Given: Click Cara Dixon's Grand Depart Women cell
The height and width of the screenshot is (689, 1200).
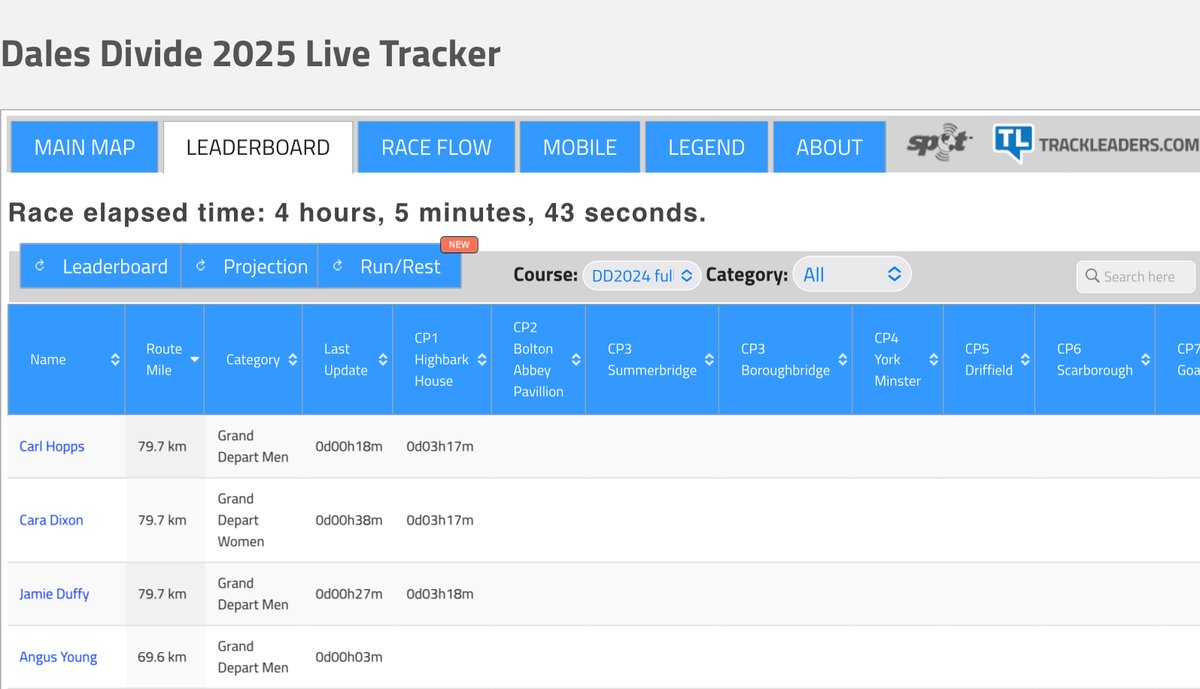Looking at the screenshot, I should point(254,520).
